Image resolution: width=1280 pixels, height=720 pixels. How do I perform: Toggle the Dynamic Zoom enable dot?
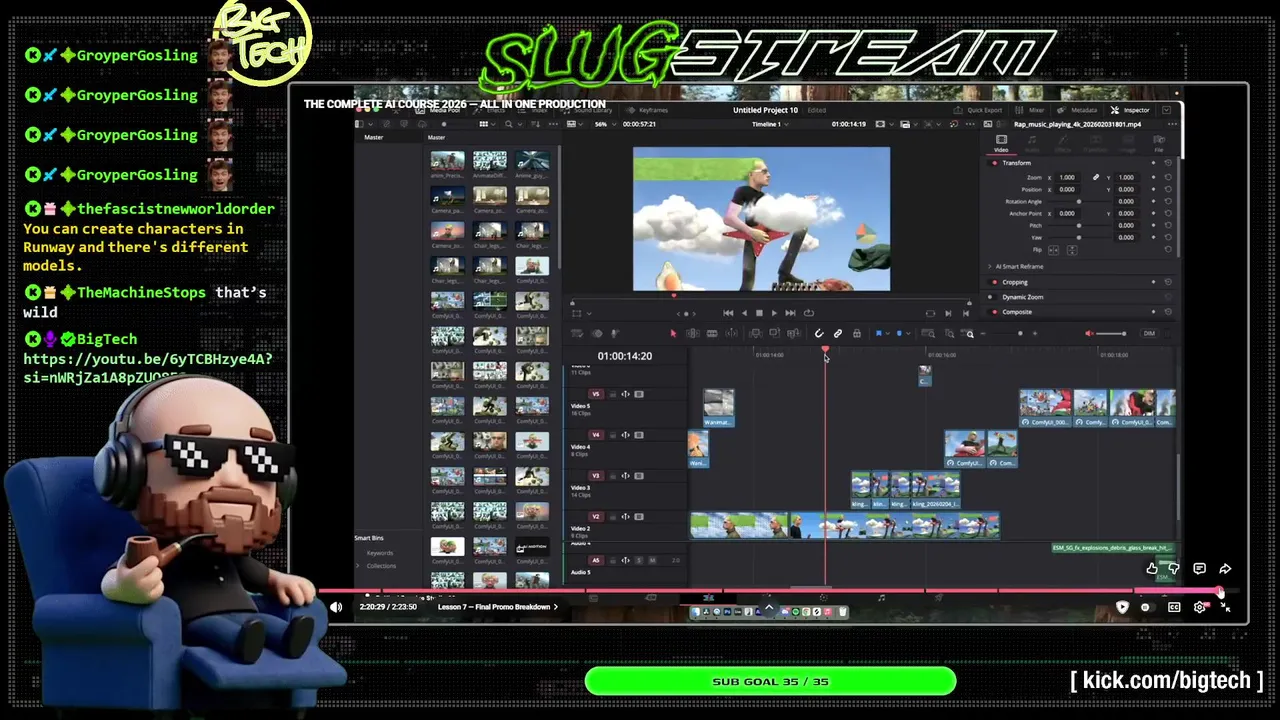991,297
